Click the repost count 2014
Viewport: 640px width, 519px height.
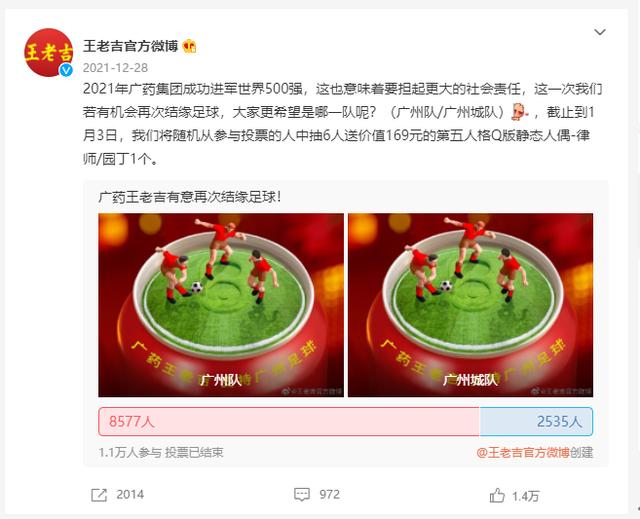[130, 495]
